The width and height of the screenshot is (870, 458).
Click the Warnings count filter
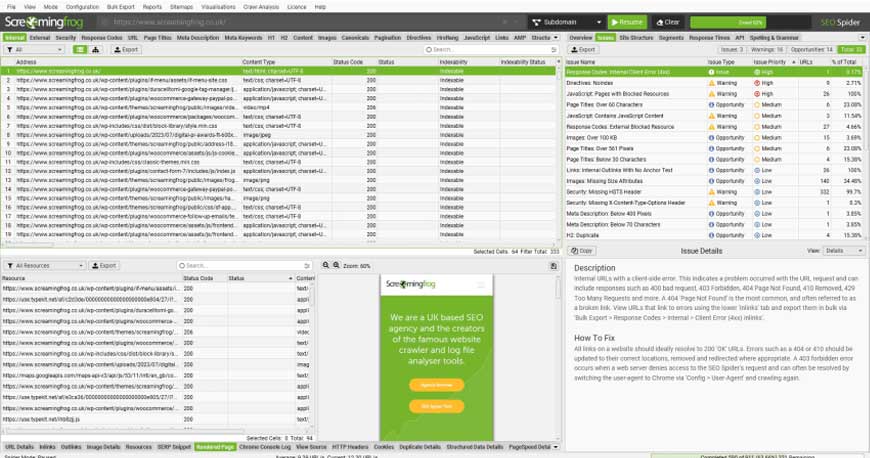click(x=766, y=49)
